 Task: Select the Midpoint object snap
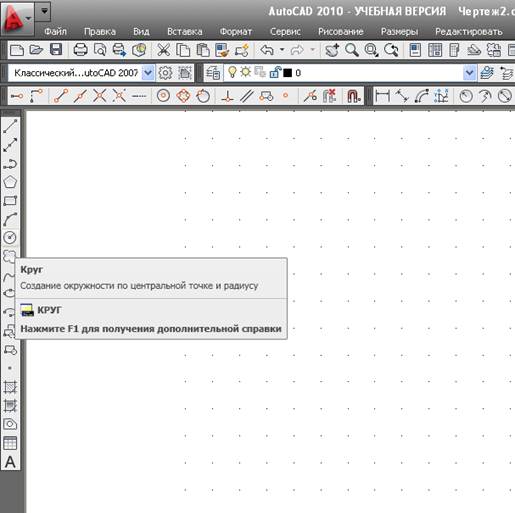[x=80, y=96]
